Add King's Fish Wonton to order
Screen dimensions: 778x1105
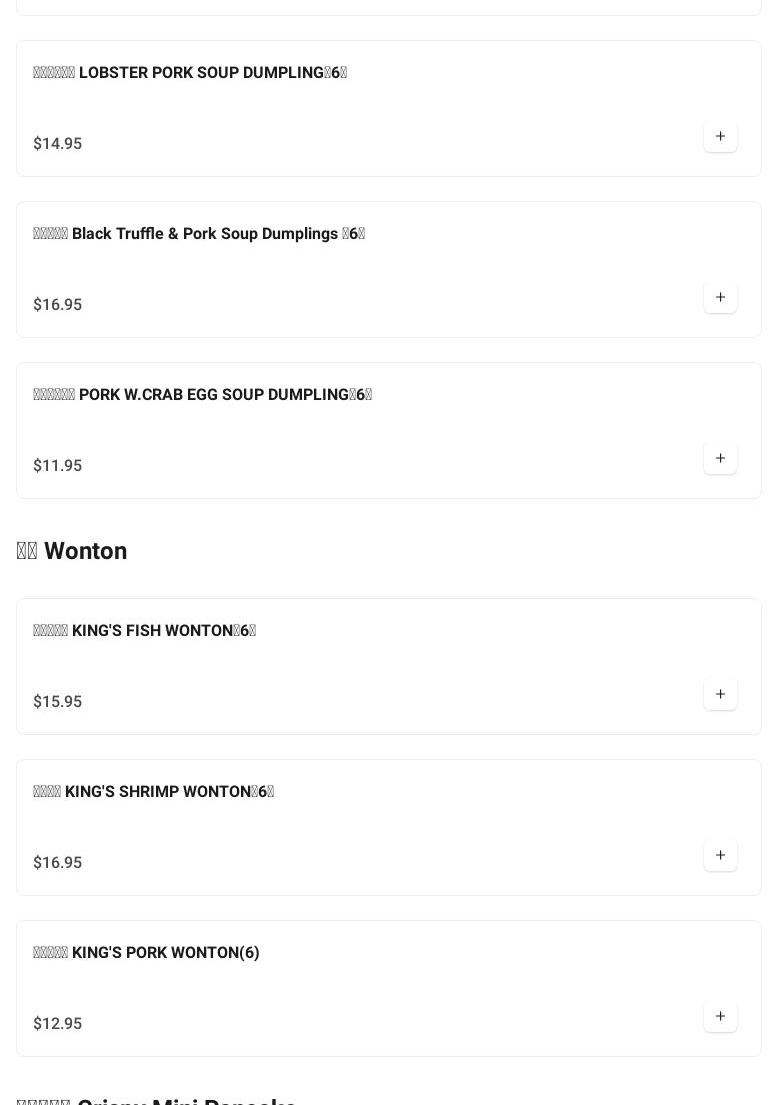click(720, 695)
